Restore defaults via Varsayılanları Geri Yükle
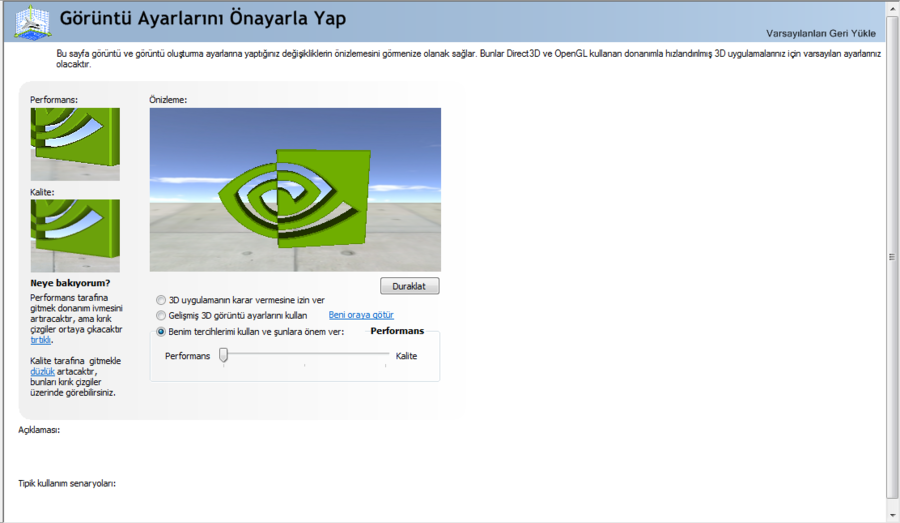The image size is (900, 523). [820, 33]
